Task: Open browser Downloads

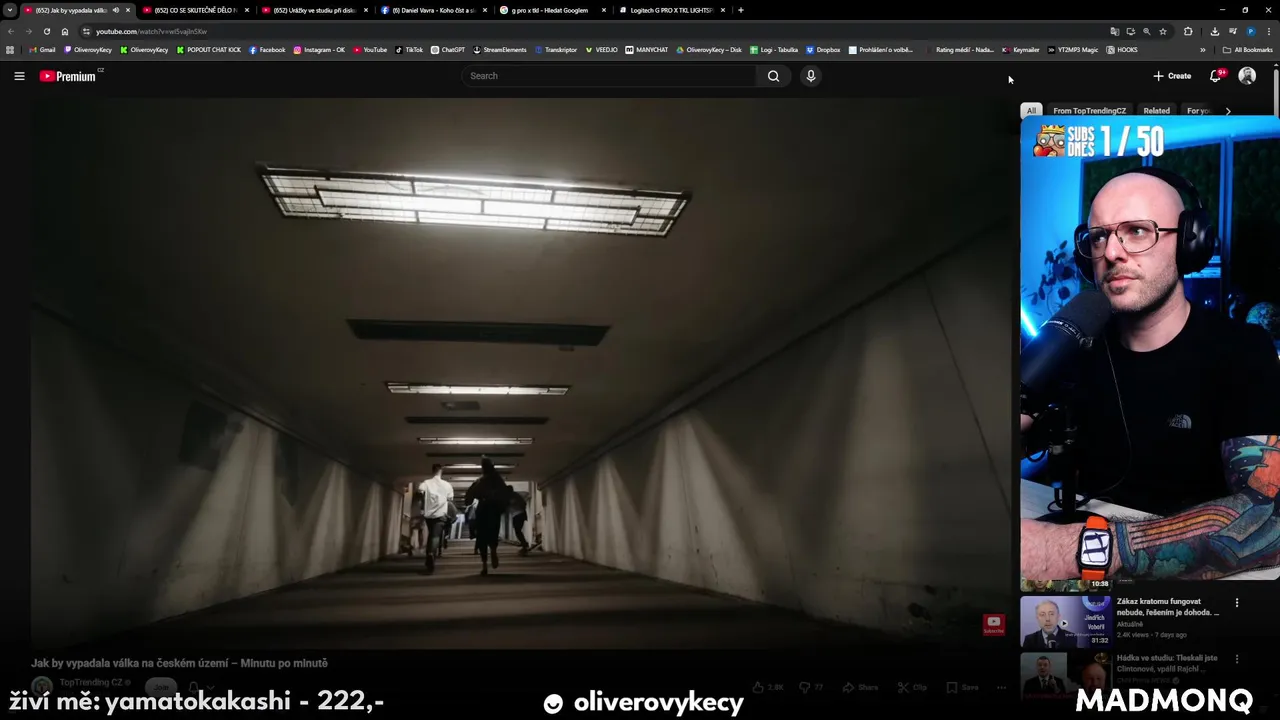Action: click(1214, 31)
